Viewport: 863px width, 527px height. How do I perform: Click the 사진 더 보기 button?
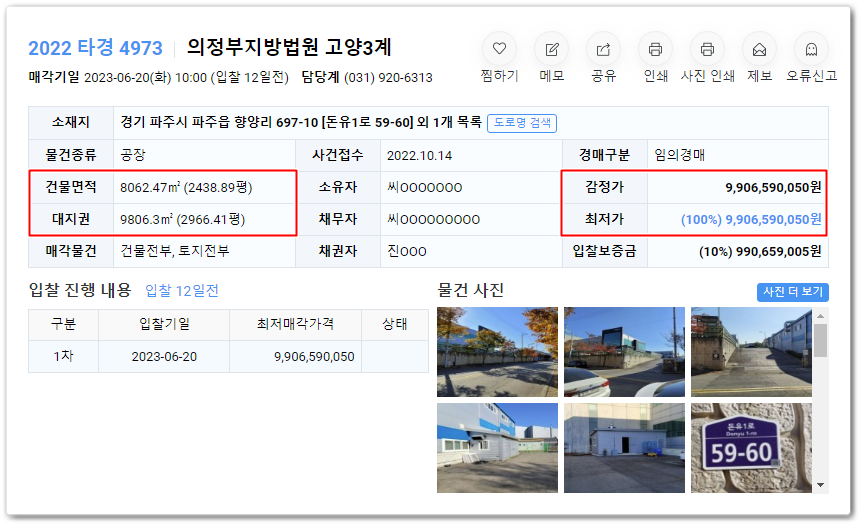[793, 292]
